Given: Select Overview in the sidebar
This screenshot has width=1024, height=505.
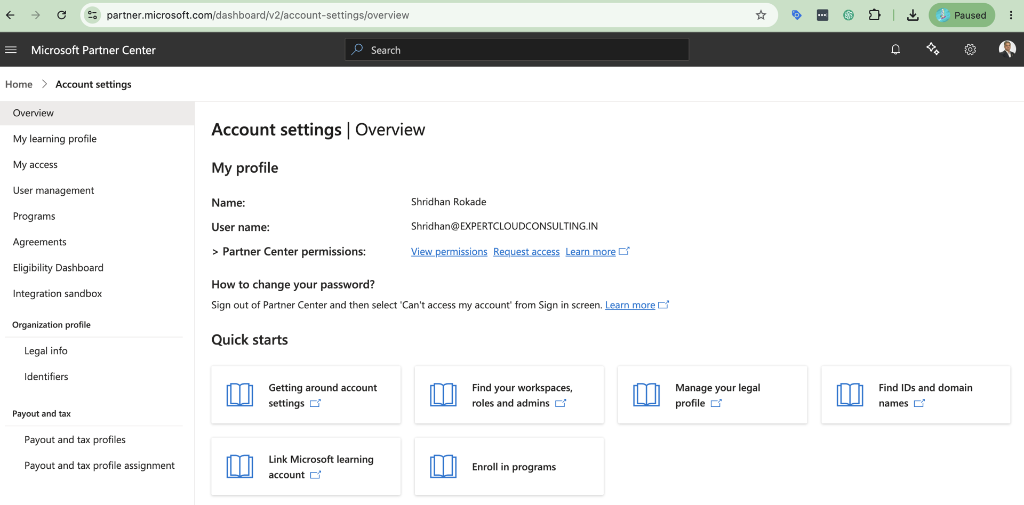Looking at the screenshot, I should (x=97, y=113).
